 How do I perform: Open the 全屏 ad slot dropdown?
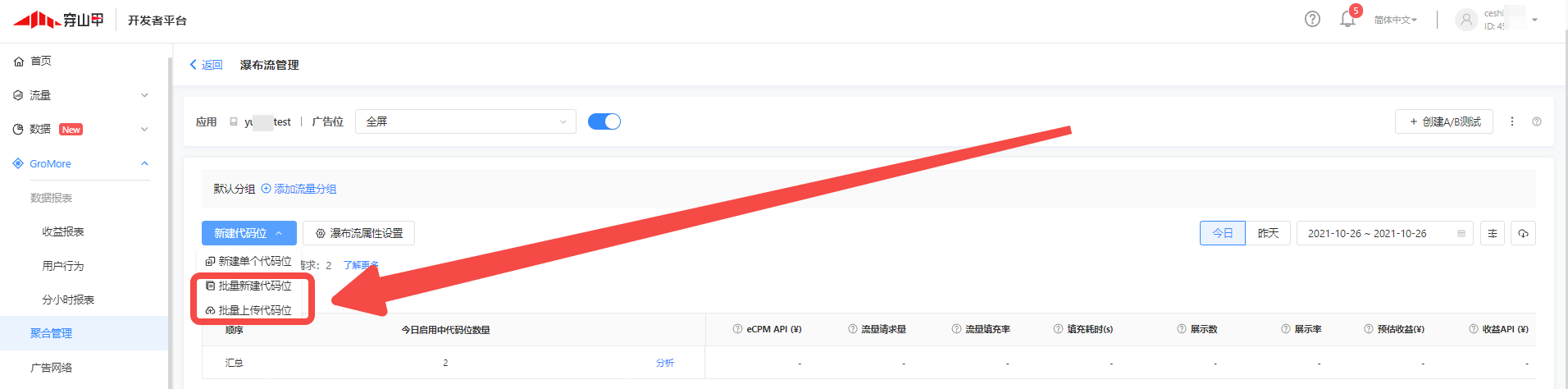465,121
